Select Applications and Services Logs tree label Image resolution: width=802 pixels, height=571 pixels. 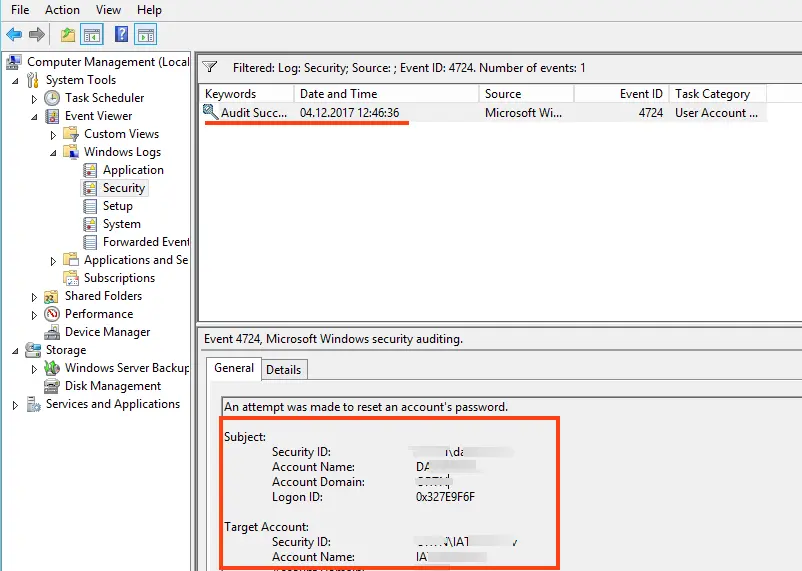(x=136, y=260)
